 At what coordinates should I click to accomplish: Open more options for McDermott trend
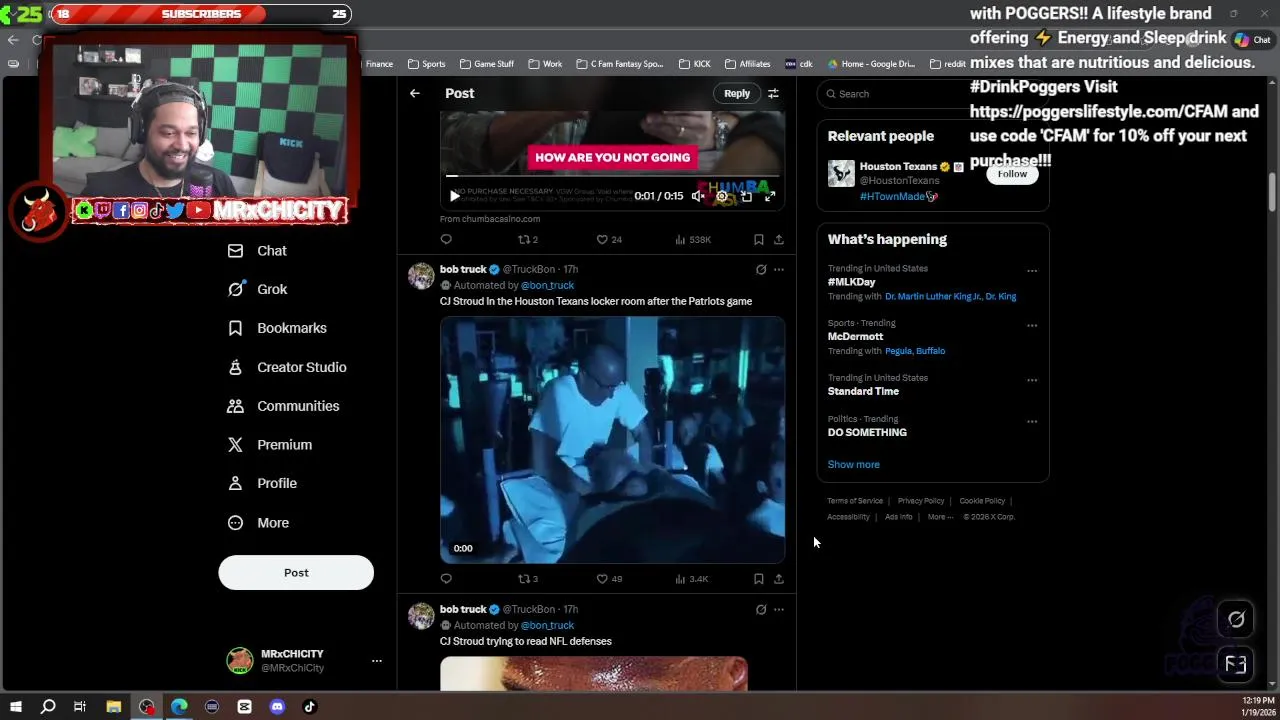(1032, 325)
